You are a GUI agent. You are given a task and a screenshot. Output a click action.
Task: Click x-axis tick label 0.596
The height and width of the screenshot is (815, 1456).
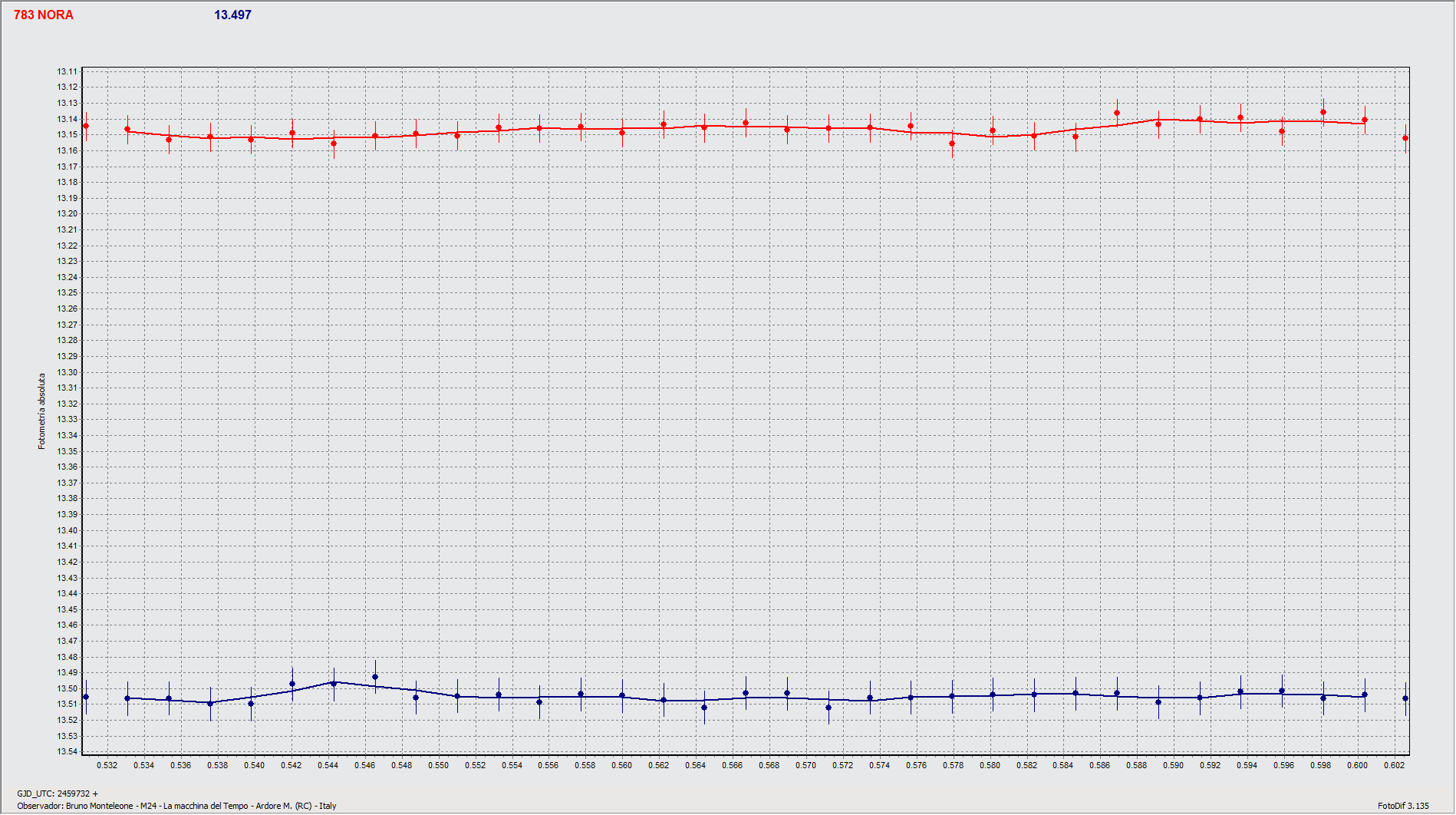(x=1283, y=765)
